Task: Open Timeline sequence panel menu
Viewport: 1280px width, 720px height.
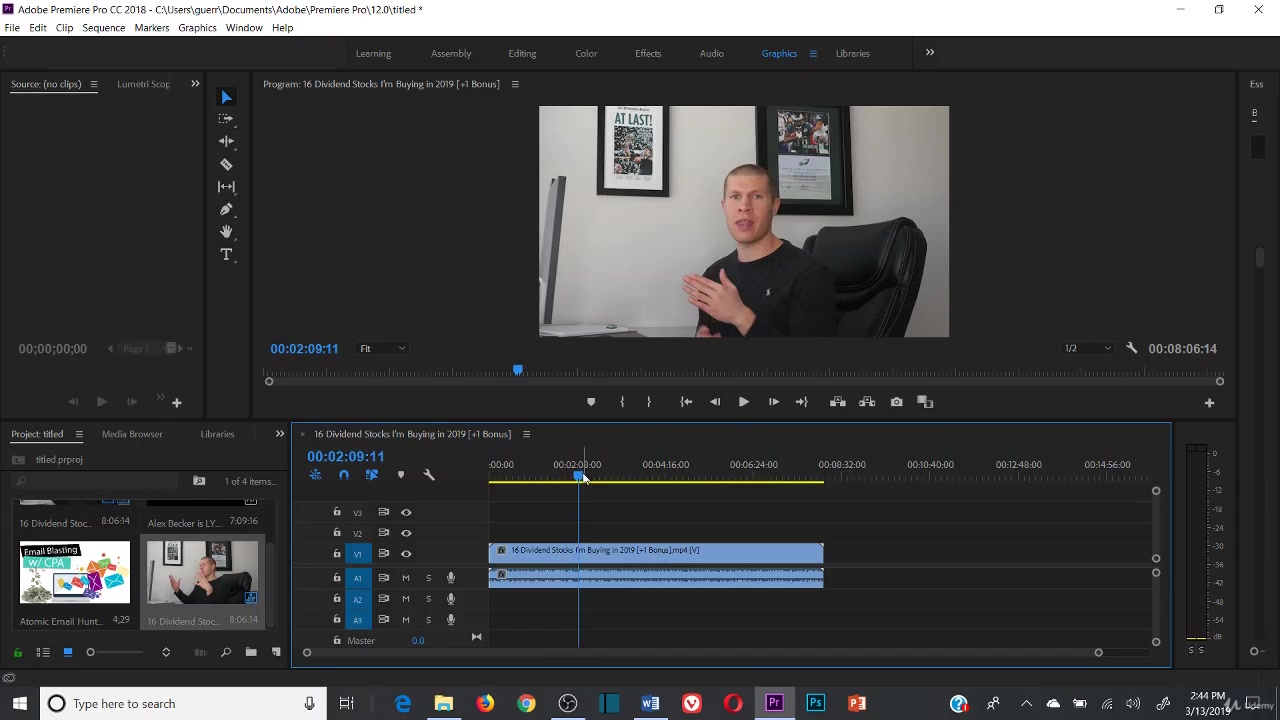Action: pos(526,434)
